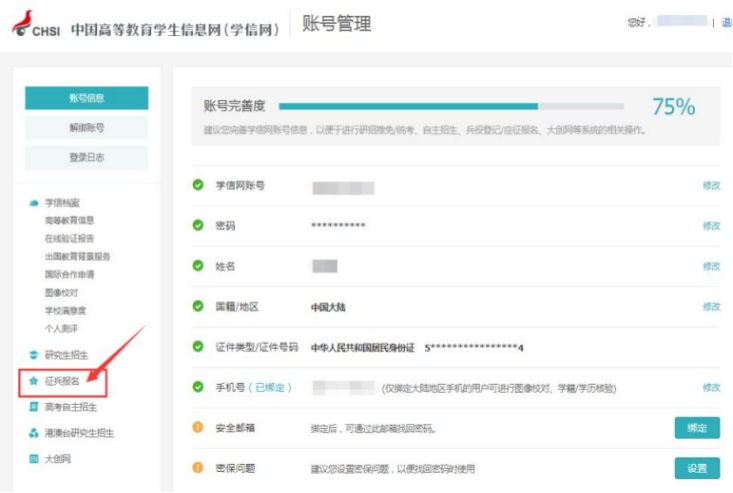
Task: Open 港澳台研究生招生 in the sidebar
Action: tap(79, 433)
